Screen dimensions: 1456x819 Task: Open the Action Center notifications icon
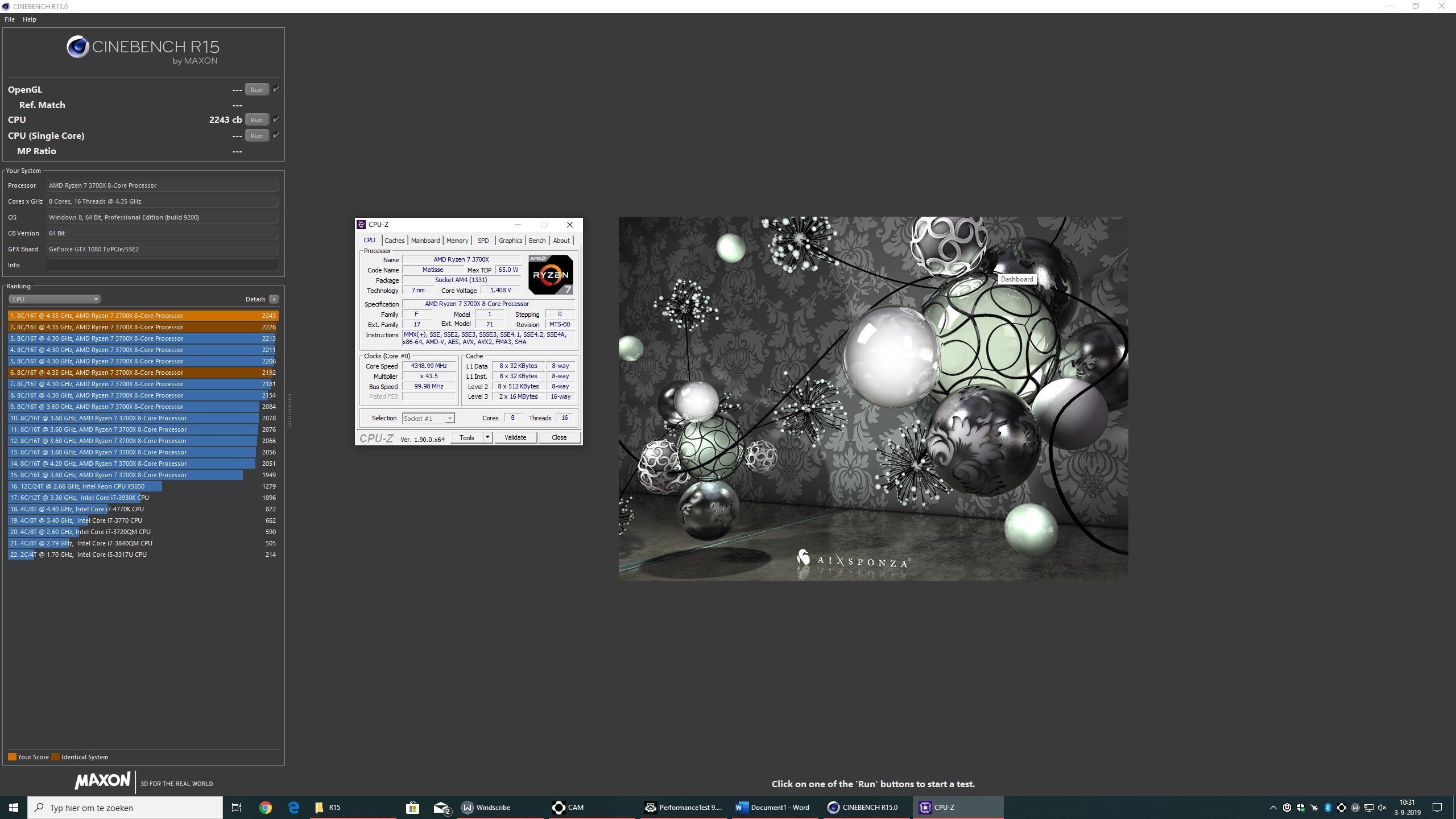point(1437,808)
